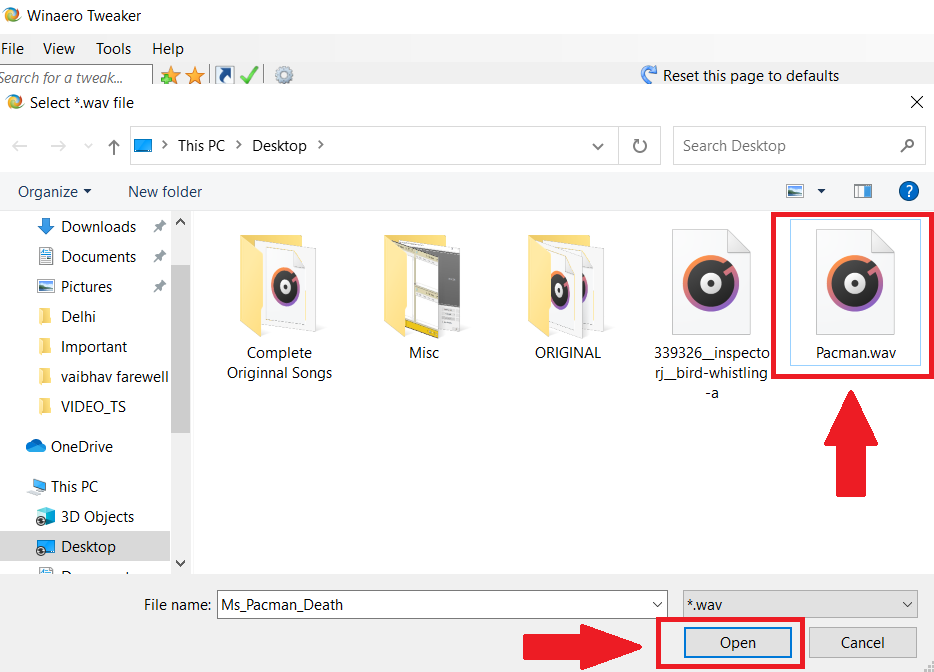Open address bar history dropdown

(x=597, y=146)
